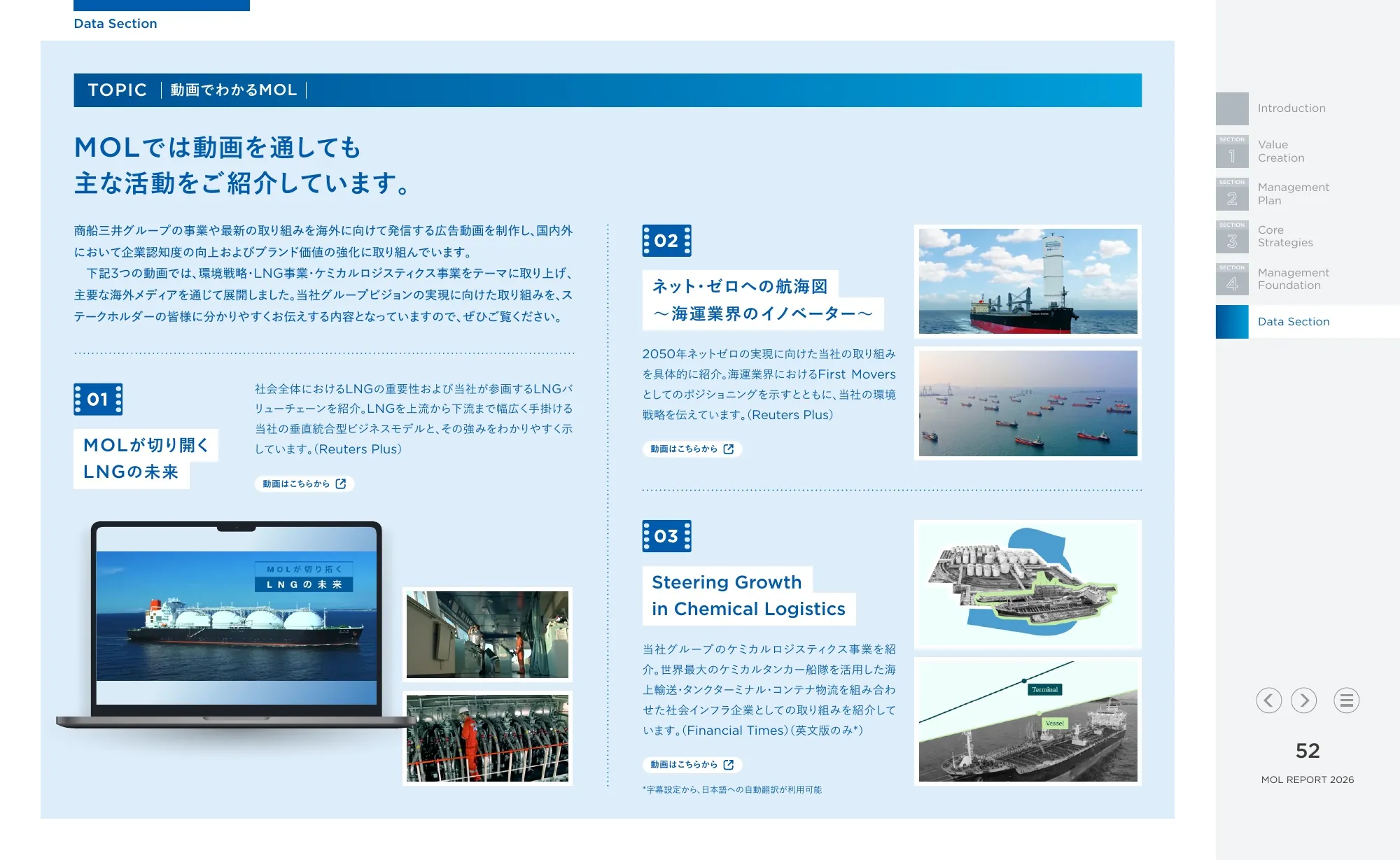
Task: Open the Net Zero video link button
Action: [x=692, y=449]
